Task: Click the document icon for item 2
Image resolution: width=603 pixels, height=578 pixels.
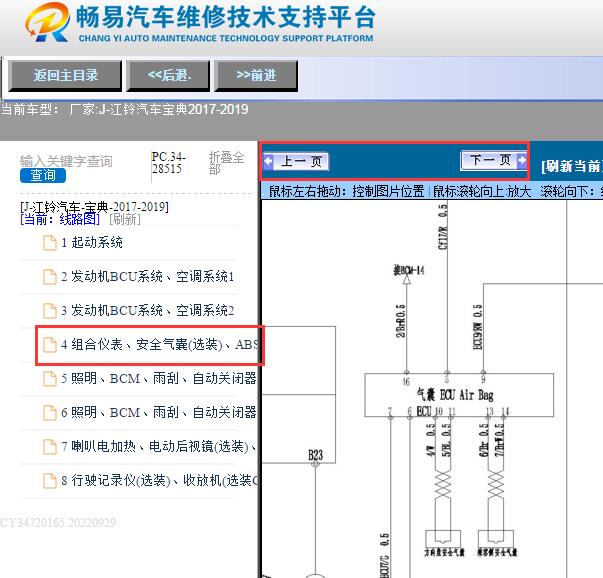Action: tap(50, 277)
